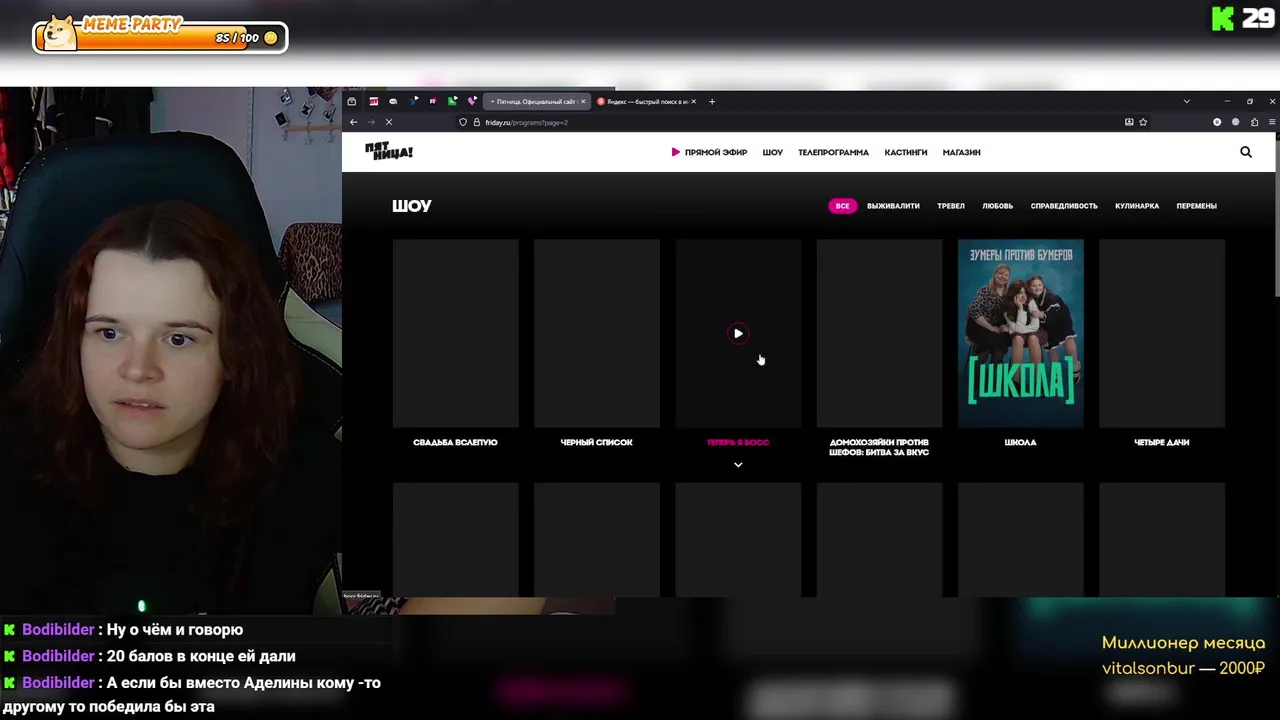Close the Яндекс search tab

(x=693, y=101)
